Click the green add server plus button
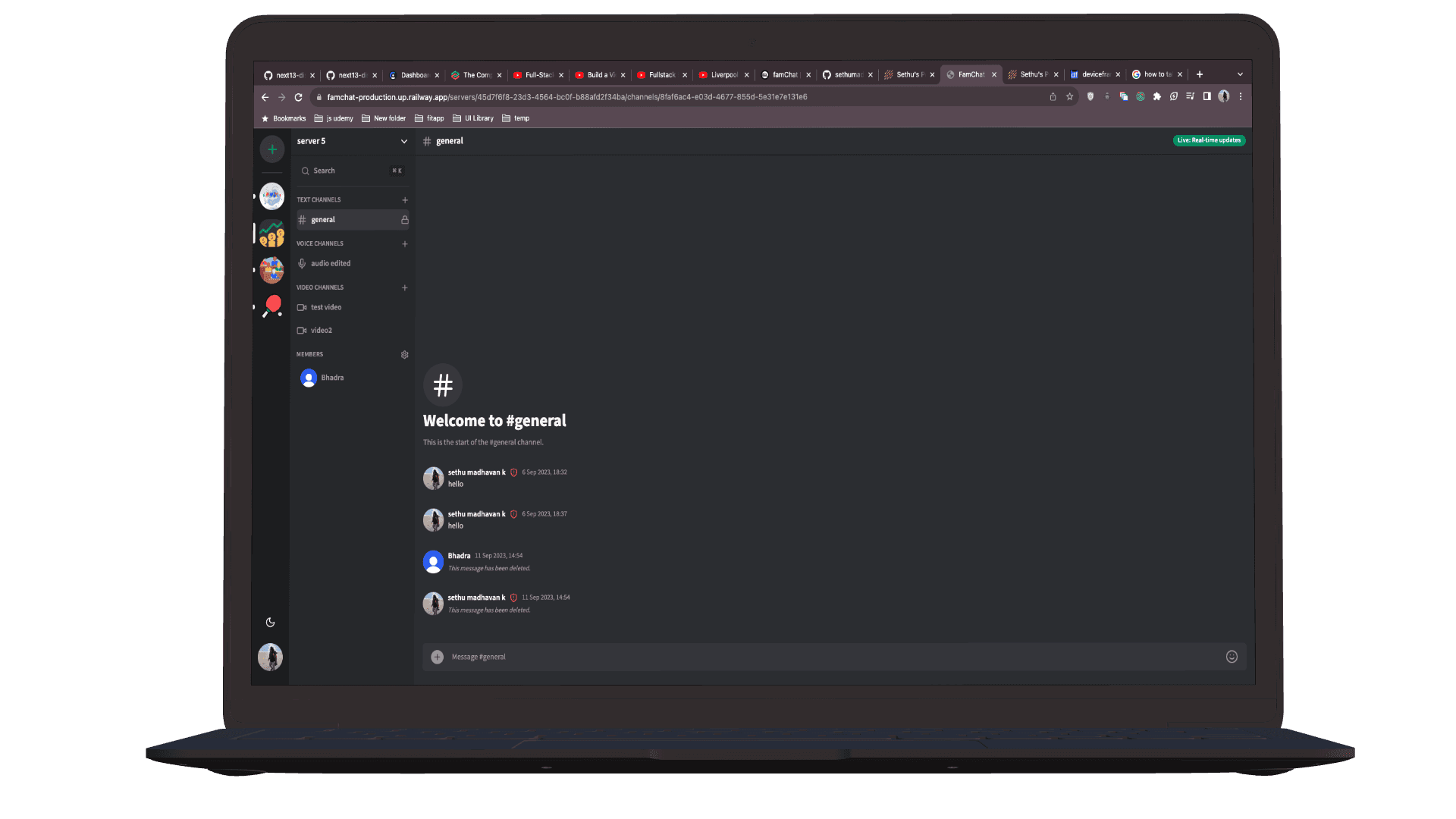The height and width of the screenshot is (819, 1456). (272, 149)
